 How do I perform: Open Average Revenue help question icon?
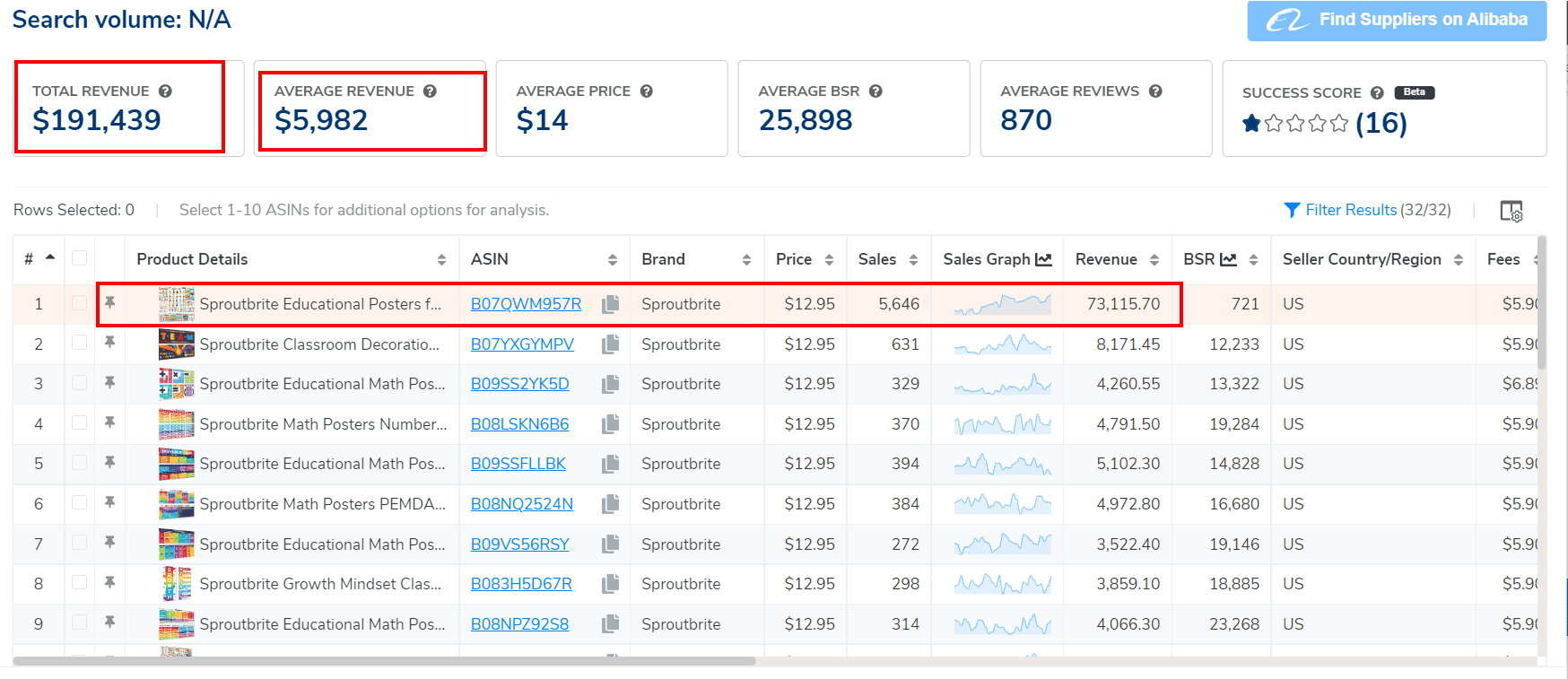pyautogui.click(x=430, y=91)
